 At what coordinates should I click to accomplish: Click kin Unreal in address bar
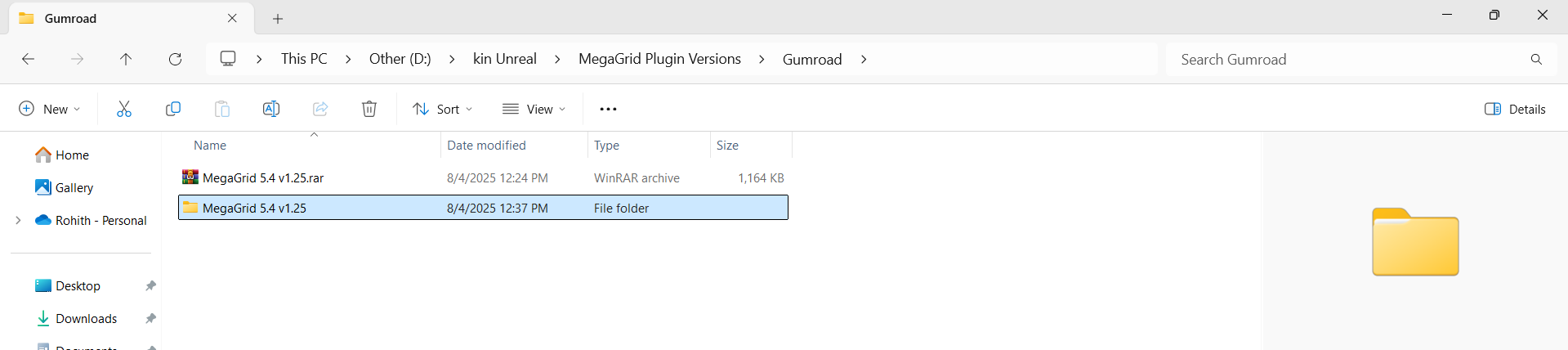pyautogui.click(x=505, y=59)
